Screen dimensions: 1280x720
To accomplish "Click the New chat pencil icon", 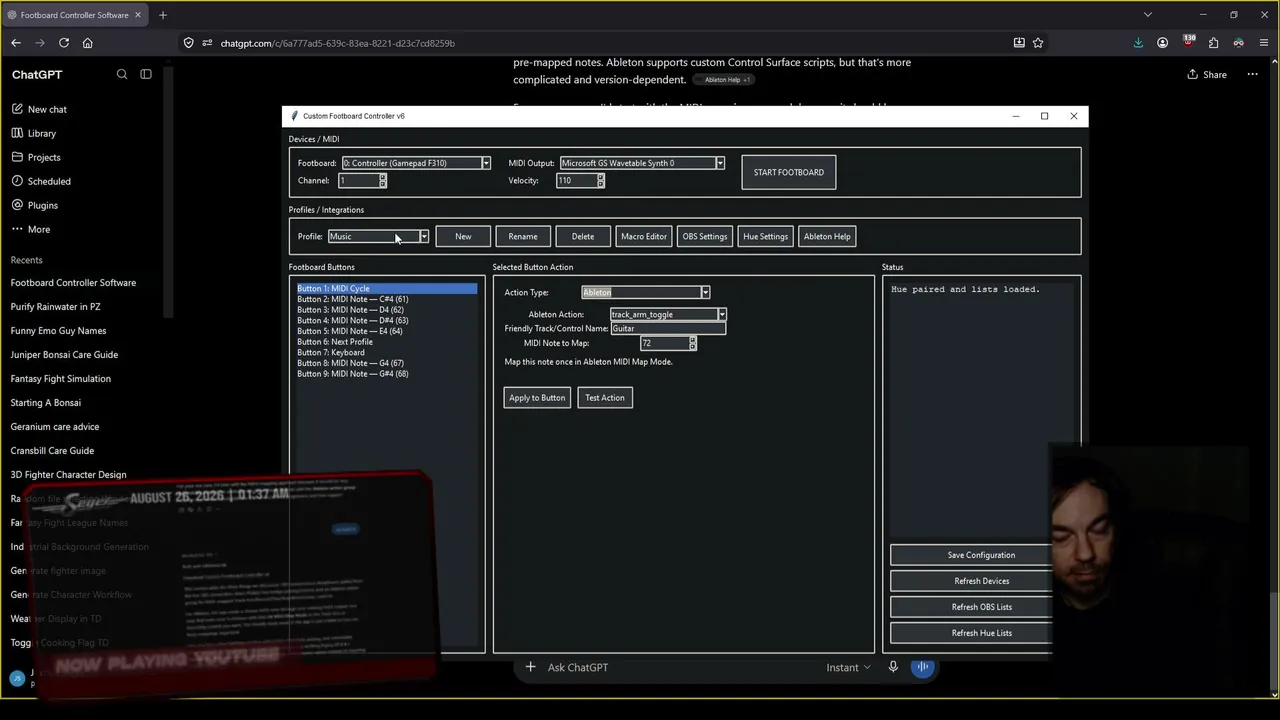I will [x=17, y=109].
